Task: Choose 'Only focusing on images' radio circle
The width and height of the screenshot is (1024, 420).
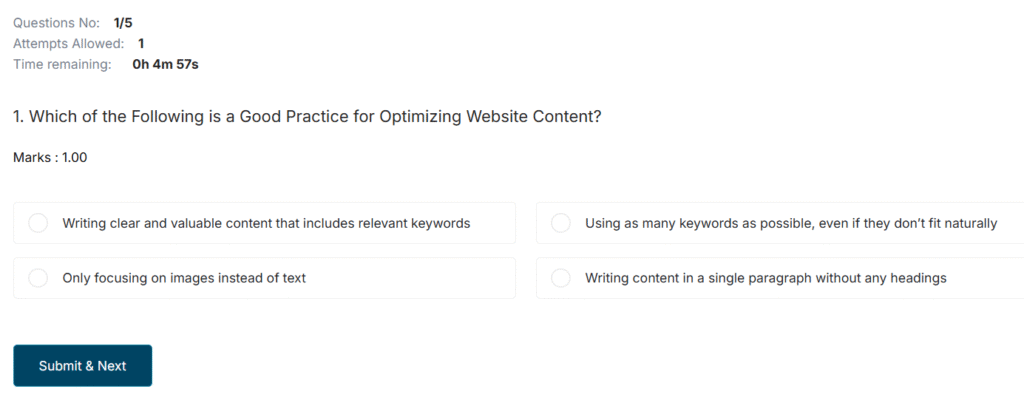Action: (x=38, y=278)
